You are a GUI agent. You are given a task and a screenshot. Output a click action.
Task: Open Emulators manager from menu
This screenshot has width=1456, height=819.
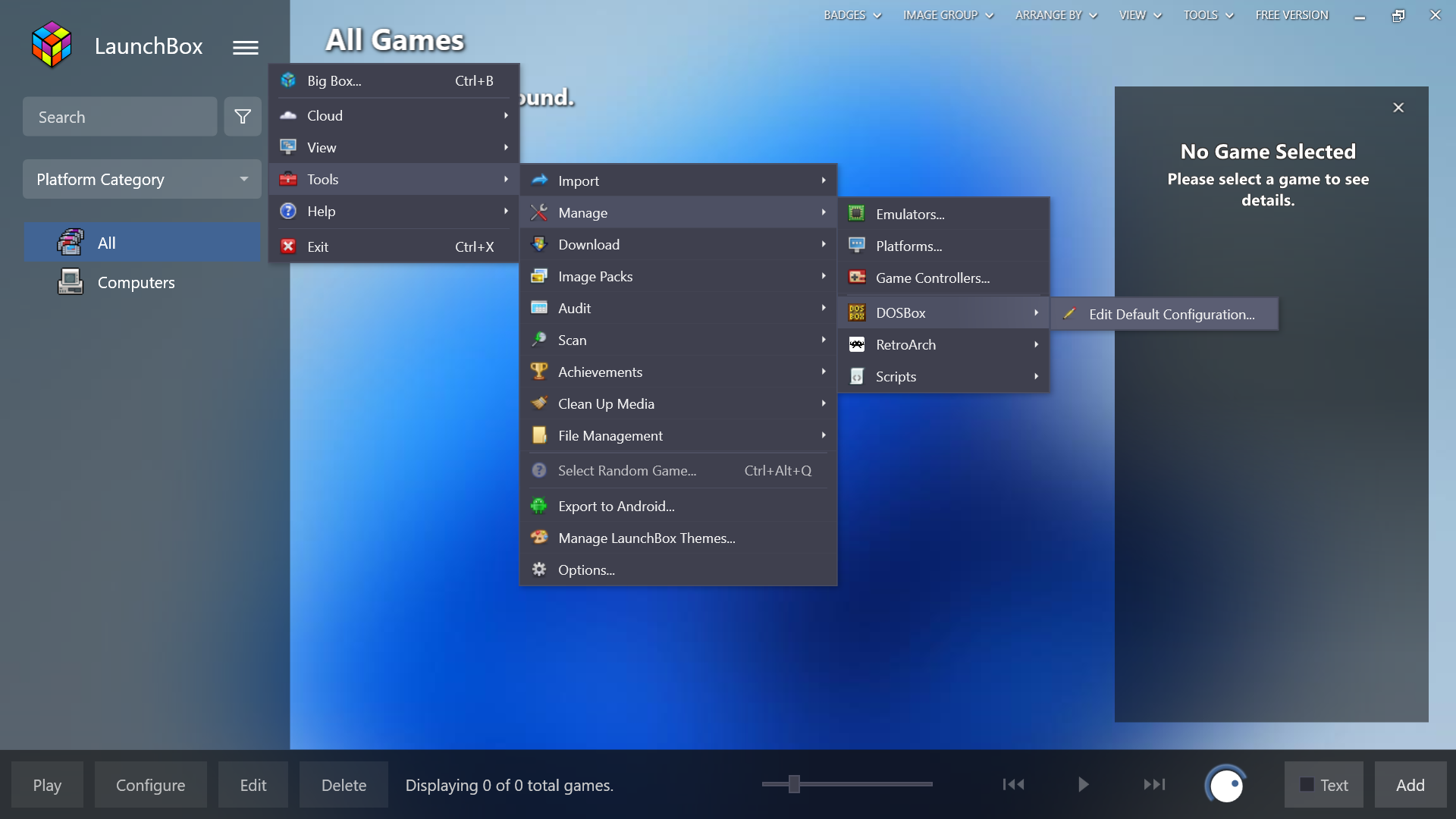[909, 214]
